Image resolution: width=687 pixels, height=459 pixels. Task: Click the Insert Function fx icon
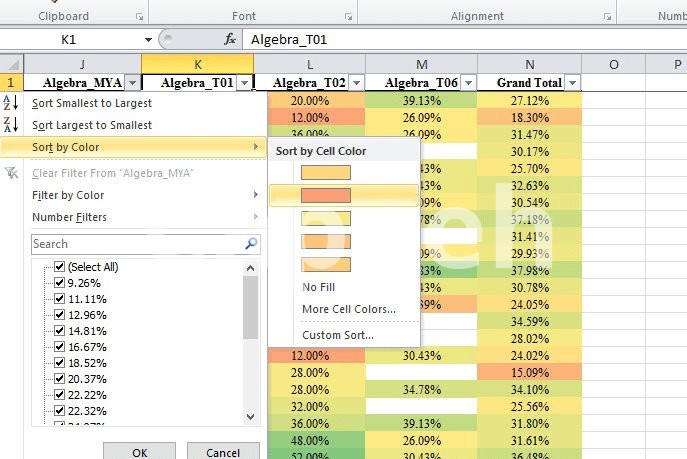(229, 39)
